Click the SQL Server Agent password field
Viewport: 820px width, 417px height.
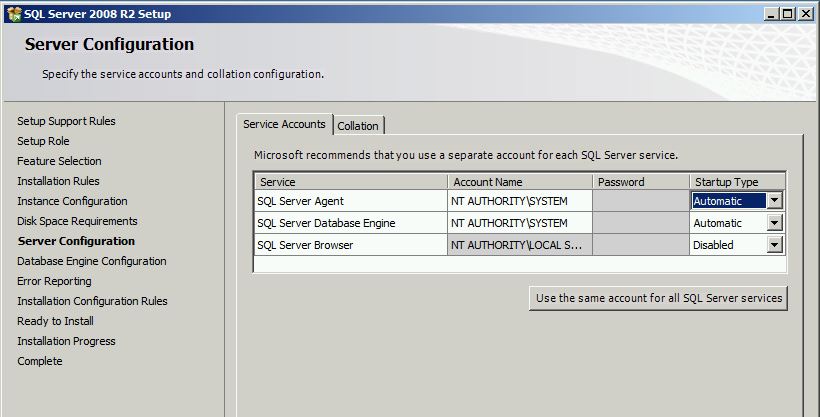(x=640, y=201)
